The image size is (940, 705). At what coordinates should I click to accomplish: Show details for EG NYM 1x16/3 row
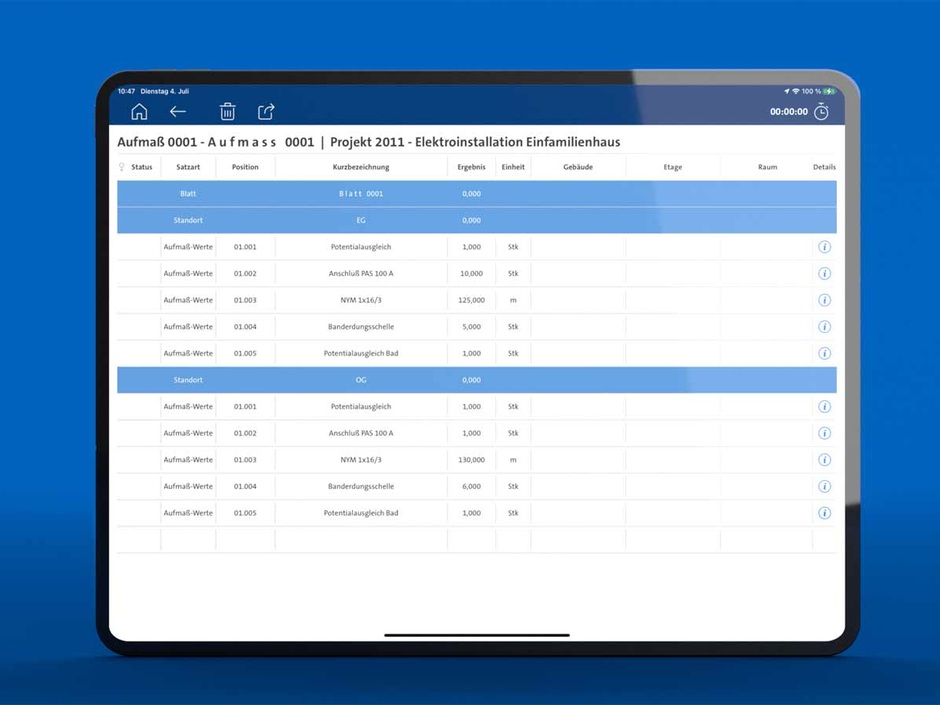point(824,300)
